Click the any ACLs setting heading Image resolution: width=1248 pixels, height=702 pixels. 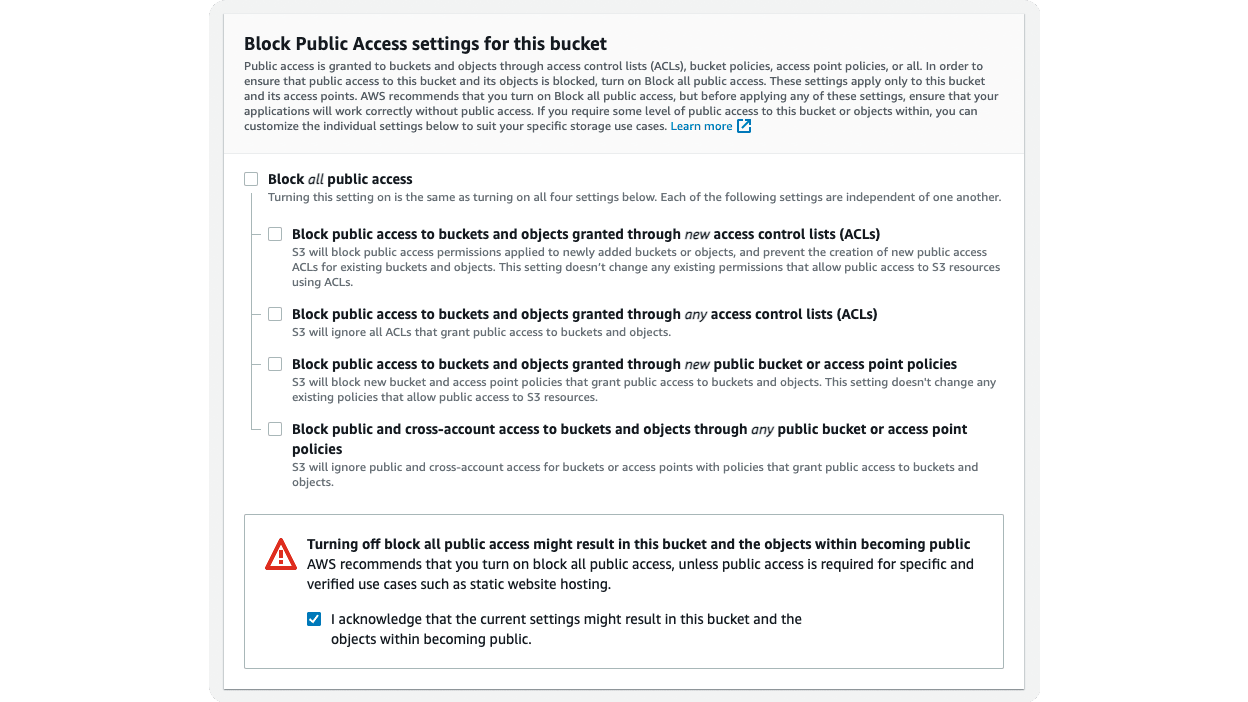point(583,313)
